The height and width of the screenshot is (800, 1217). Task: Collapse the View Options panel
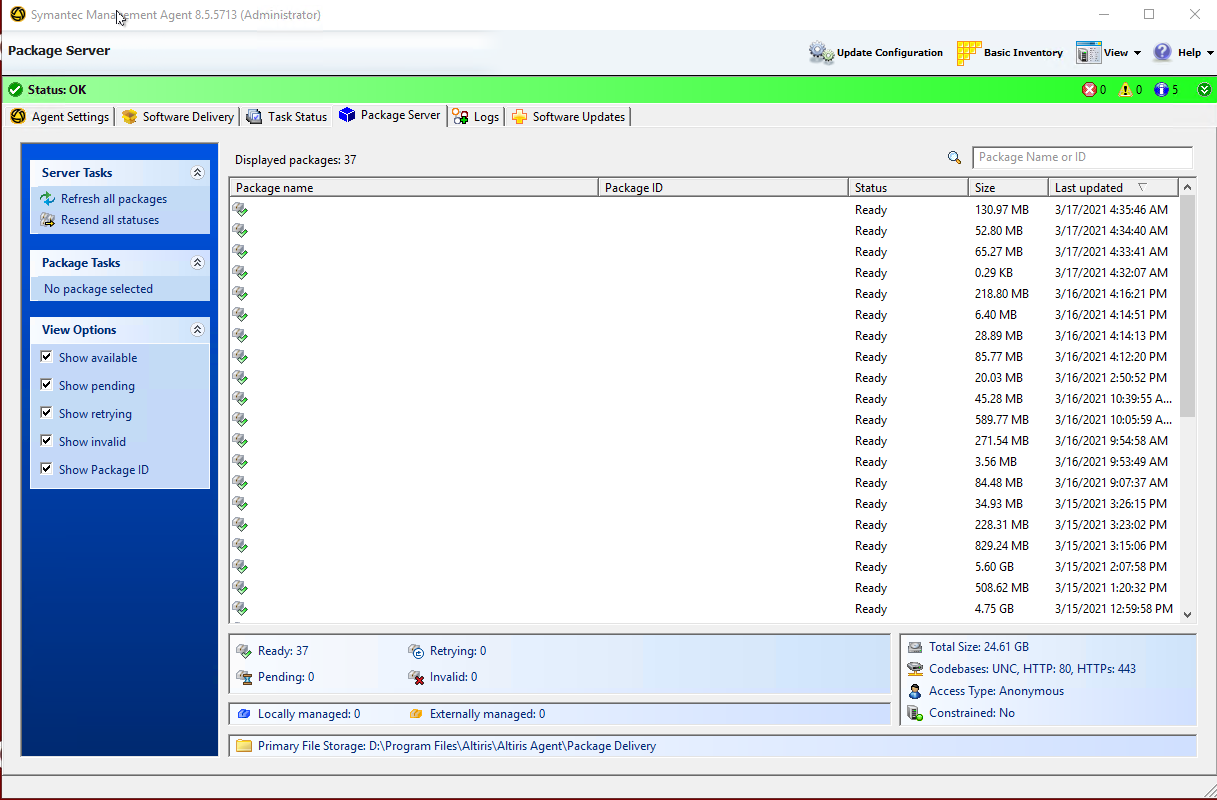pos(197,330)
